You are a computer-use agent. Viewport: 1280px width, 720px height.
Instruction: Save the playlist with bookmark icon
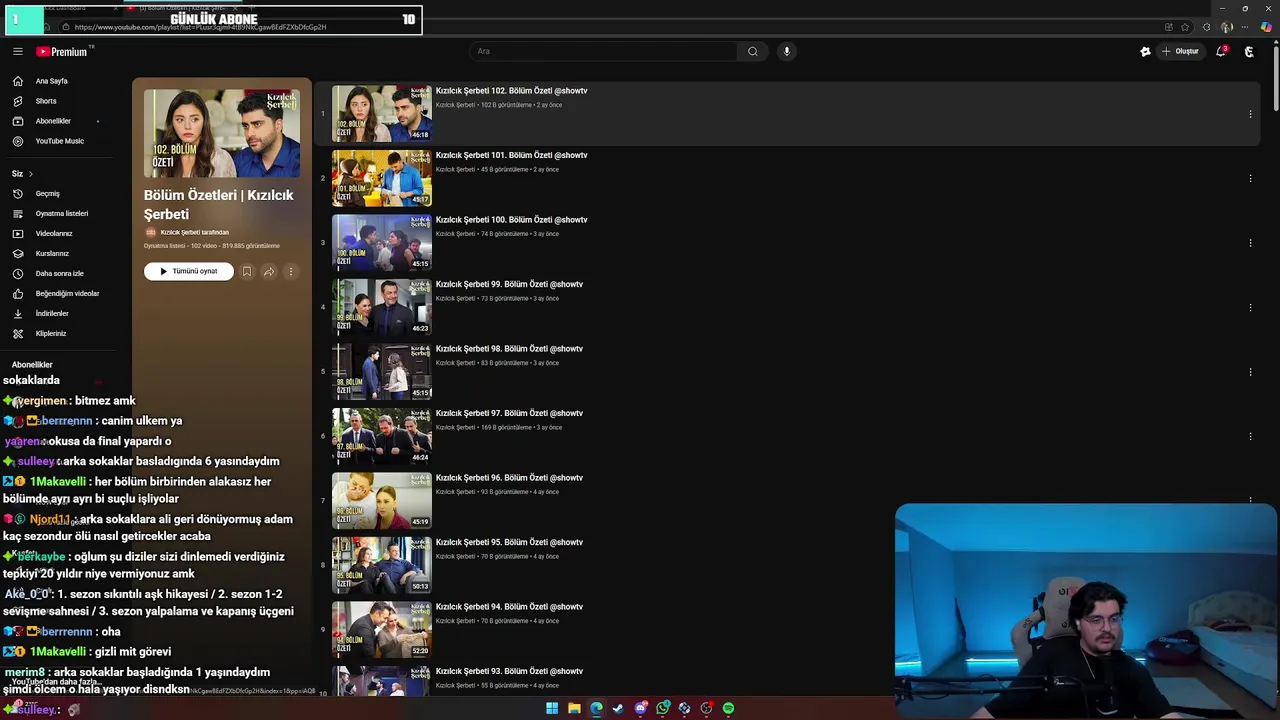(247, 271)
